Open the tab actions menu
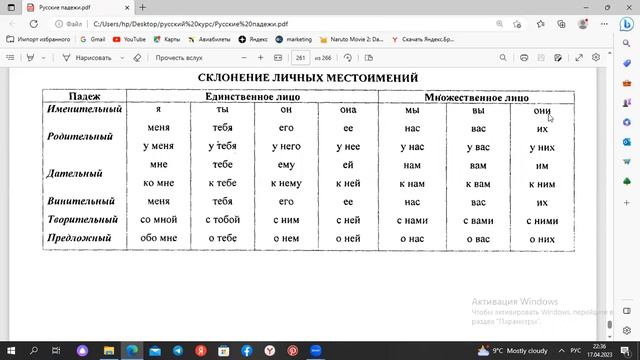This screenshot has width=640, height=360. point(11,7)
